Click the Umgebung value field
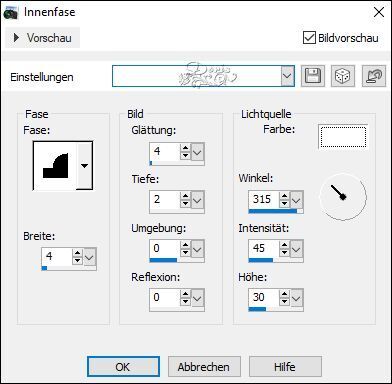The image size is (392, 384). [165, 249]
